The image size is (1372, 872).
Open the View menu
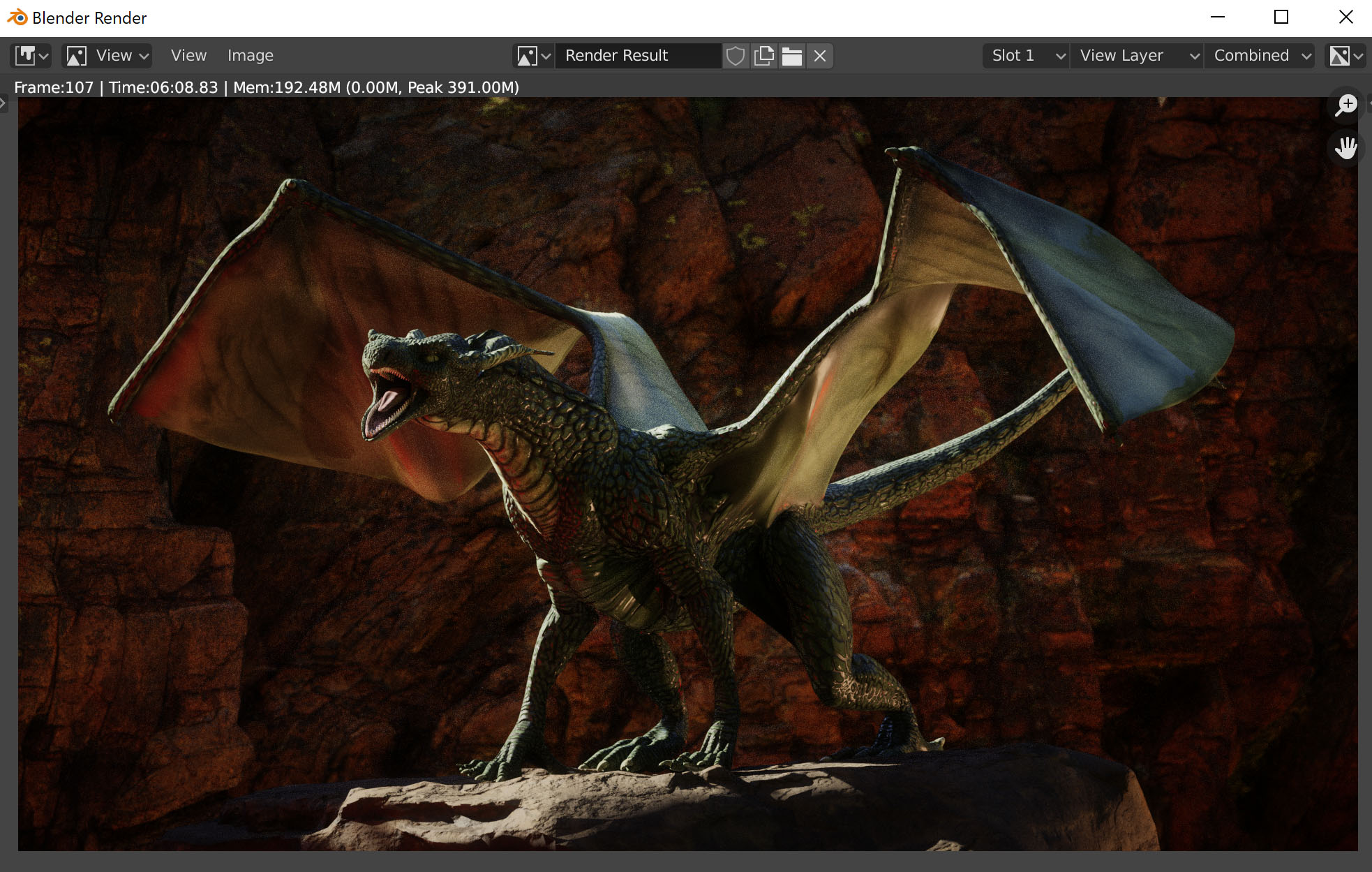pyautogui.click(x=188, y=56)
